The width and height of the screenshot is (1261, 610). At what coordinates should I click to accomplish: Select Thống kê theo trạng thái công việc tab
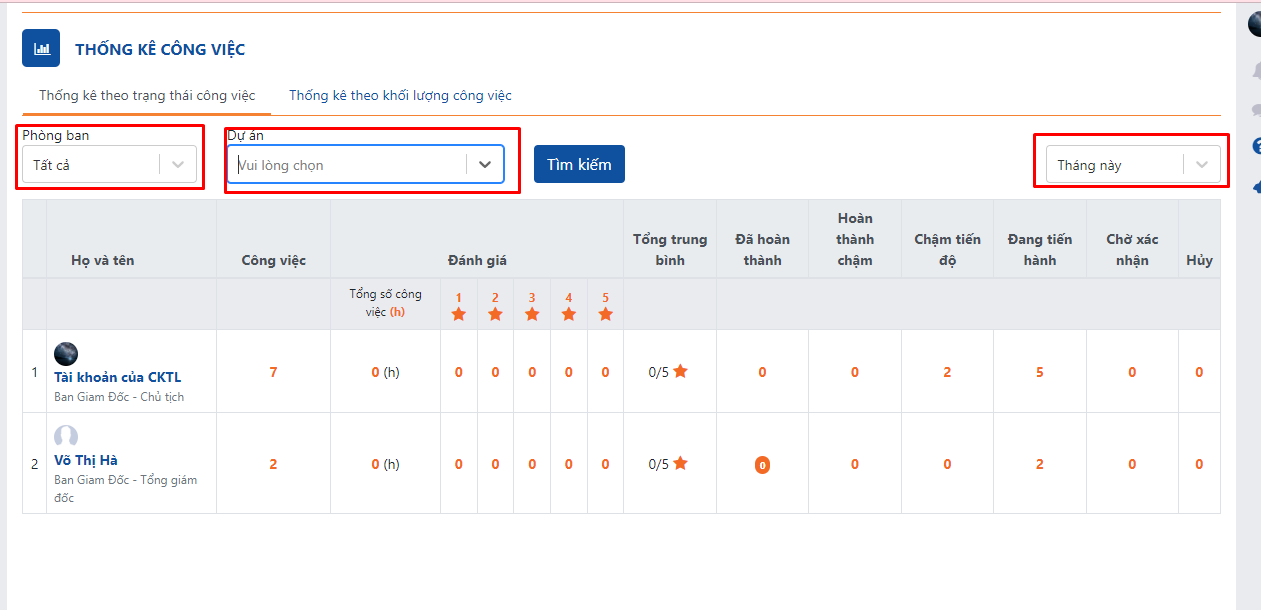point(147,96)
